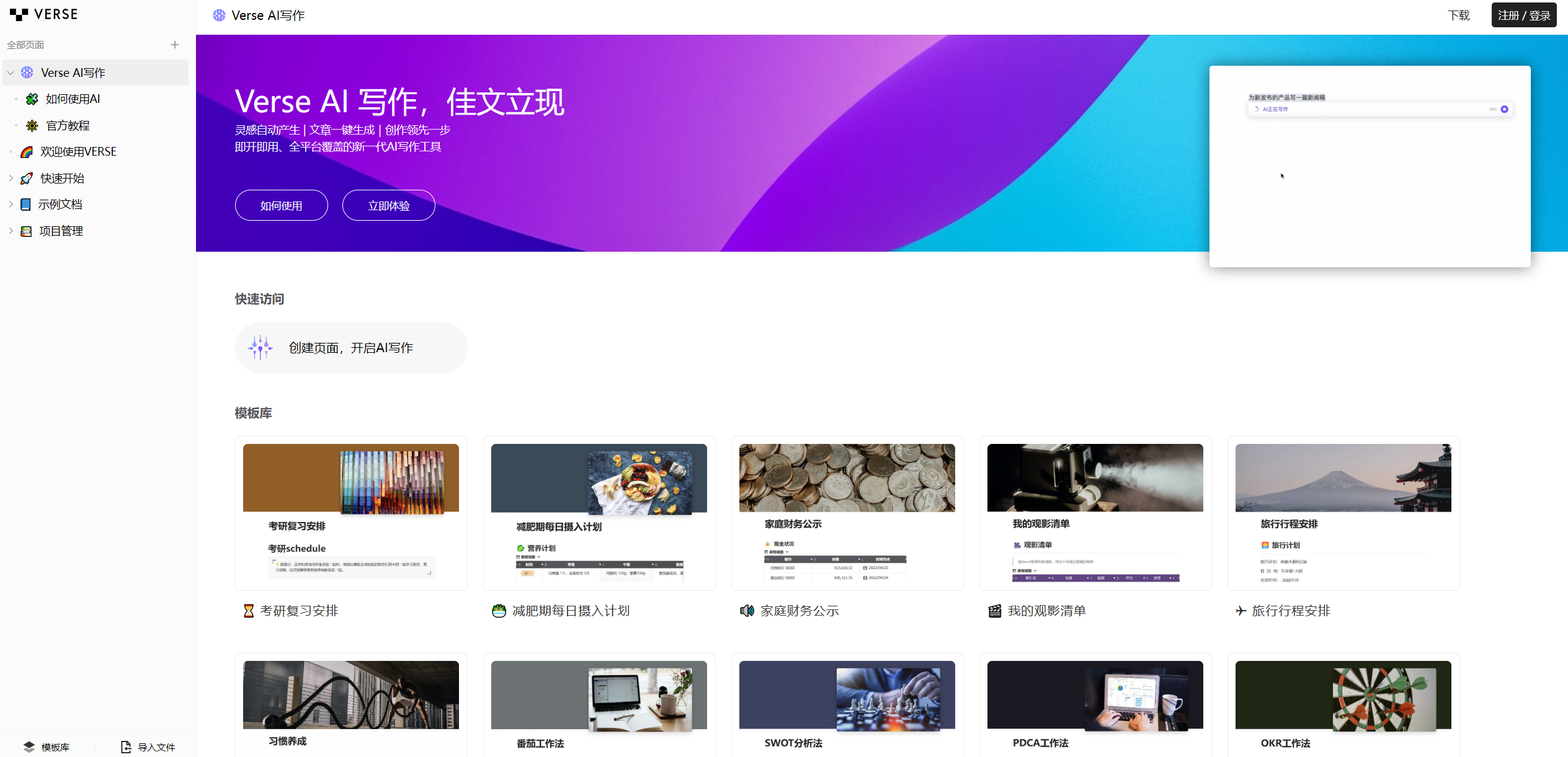
Task: Open the 减肥期每日摄入计划 template thumbnail
Action: pos(599,513)
